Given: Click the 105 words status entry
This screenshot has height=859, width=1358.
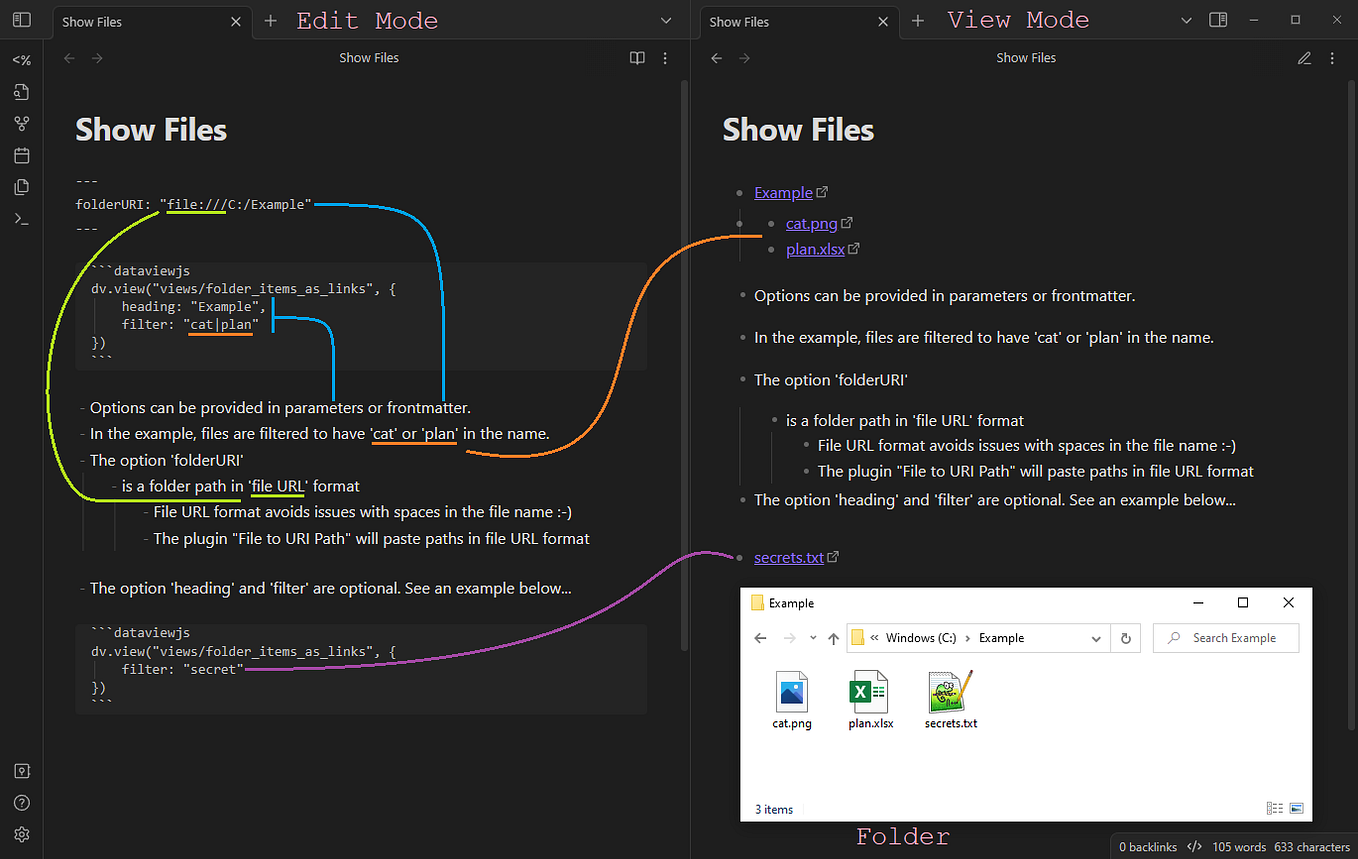Looking at the screenshot, I should (x=1237, y=847).
